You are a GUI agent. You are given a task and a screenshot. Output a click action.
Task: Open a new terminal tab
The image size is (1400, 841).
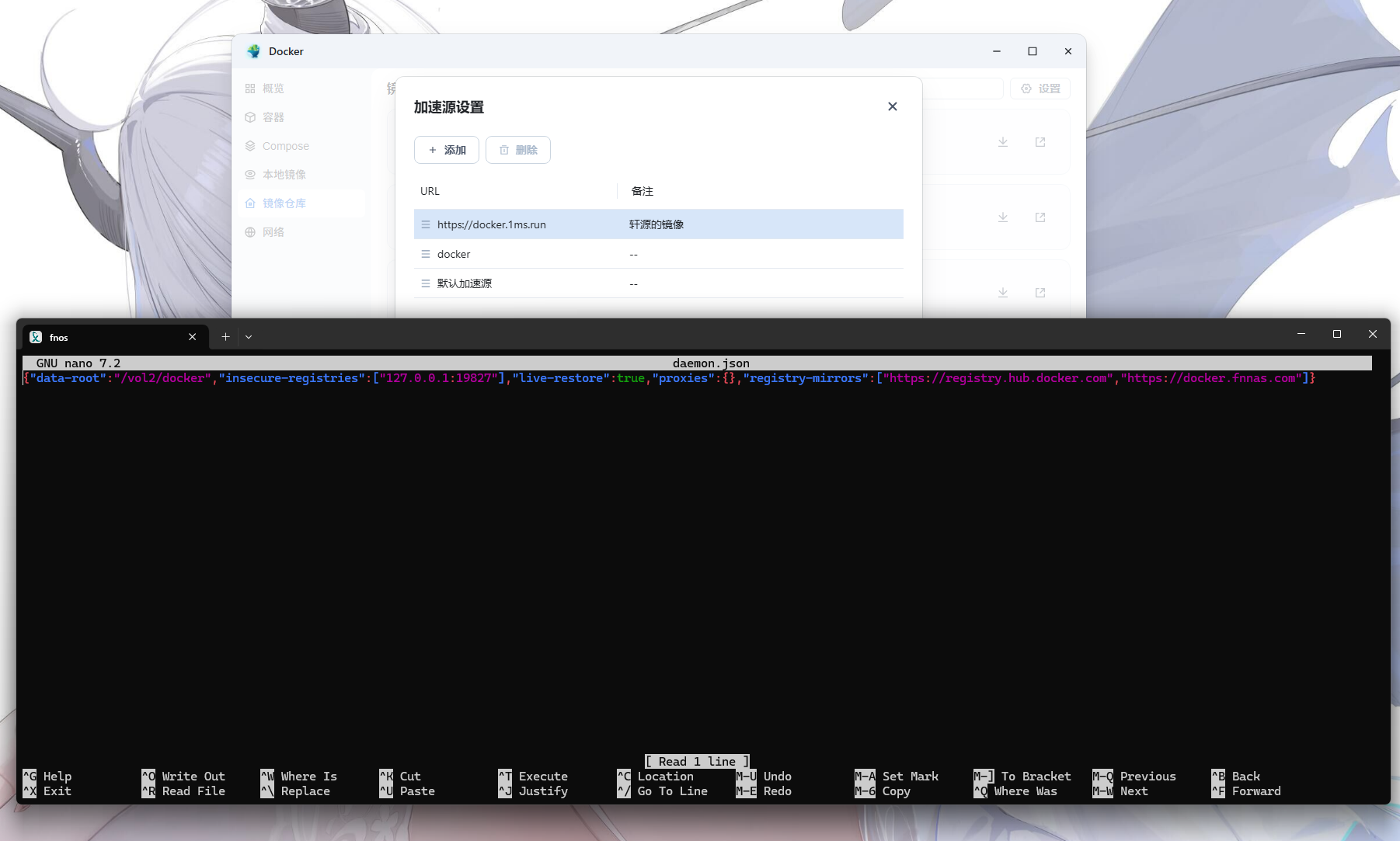225,337
